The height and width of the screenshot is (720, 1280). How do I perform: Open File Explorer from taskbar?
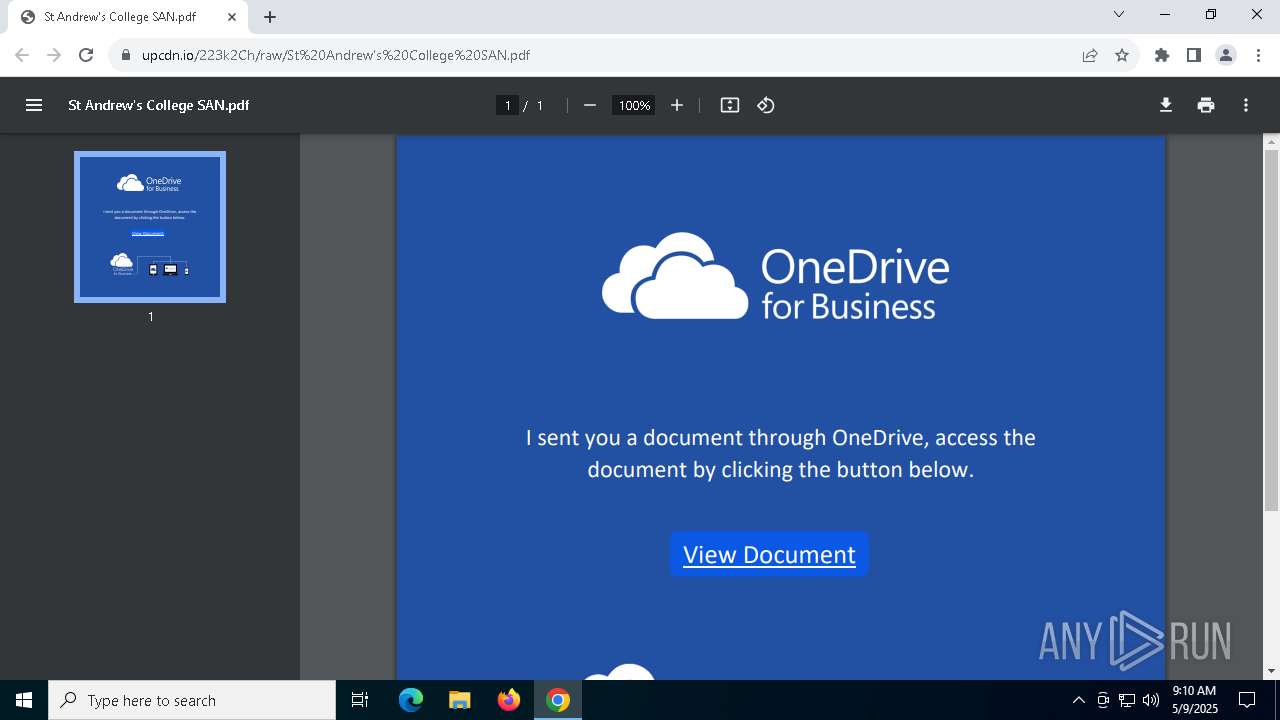(x=460, y=700)
